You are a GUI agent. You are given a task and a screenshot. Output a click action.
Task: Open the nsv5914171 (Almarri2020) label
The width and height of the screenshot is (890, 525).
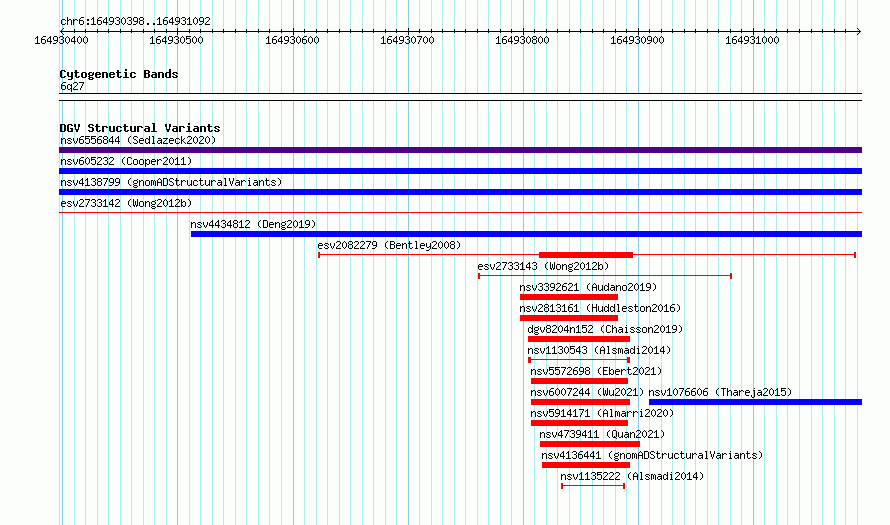[602, 413]
